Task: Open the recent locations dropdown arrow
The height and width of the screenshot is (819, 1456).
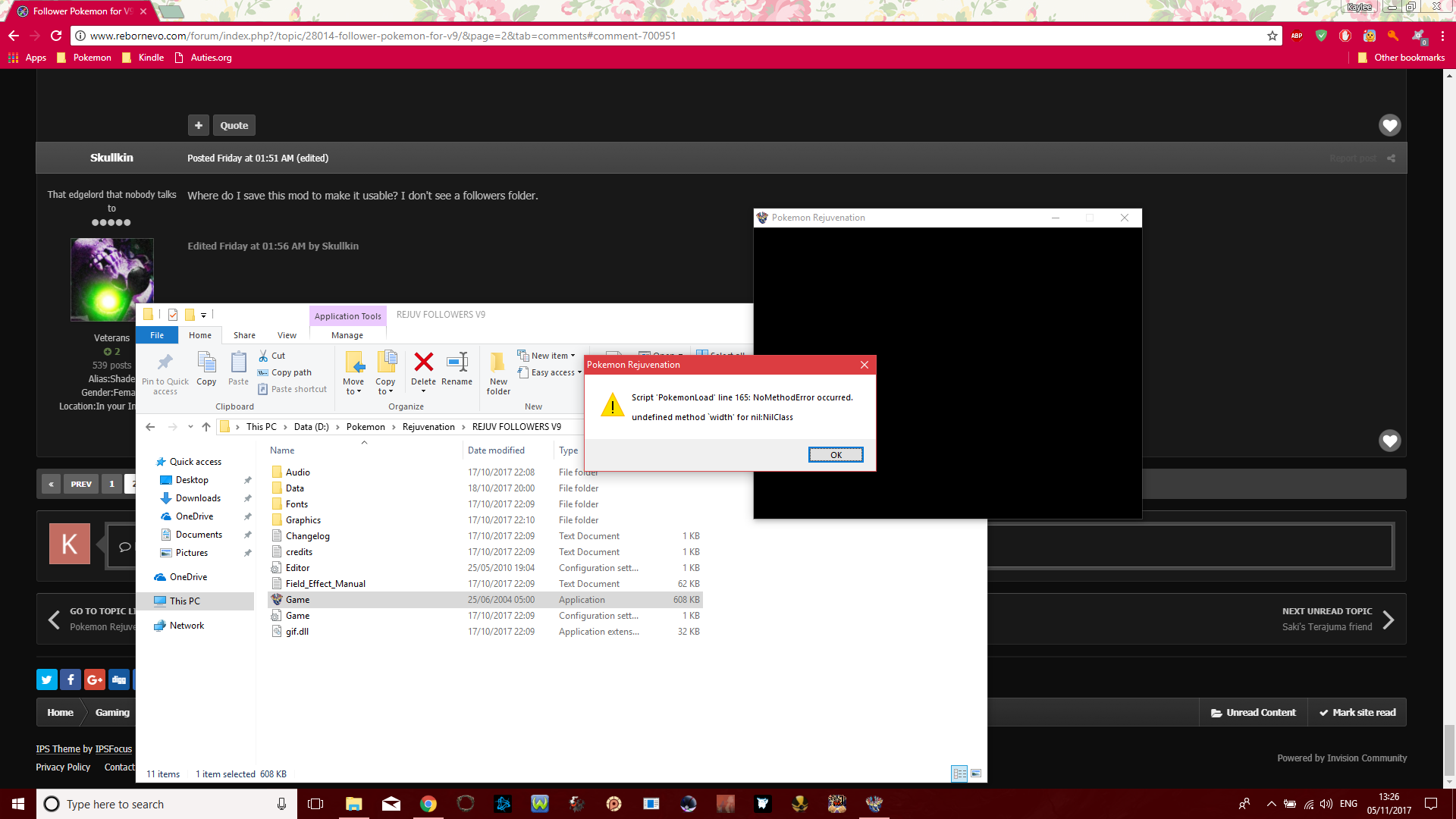Action: (x=190, y=427)
